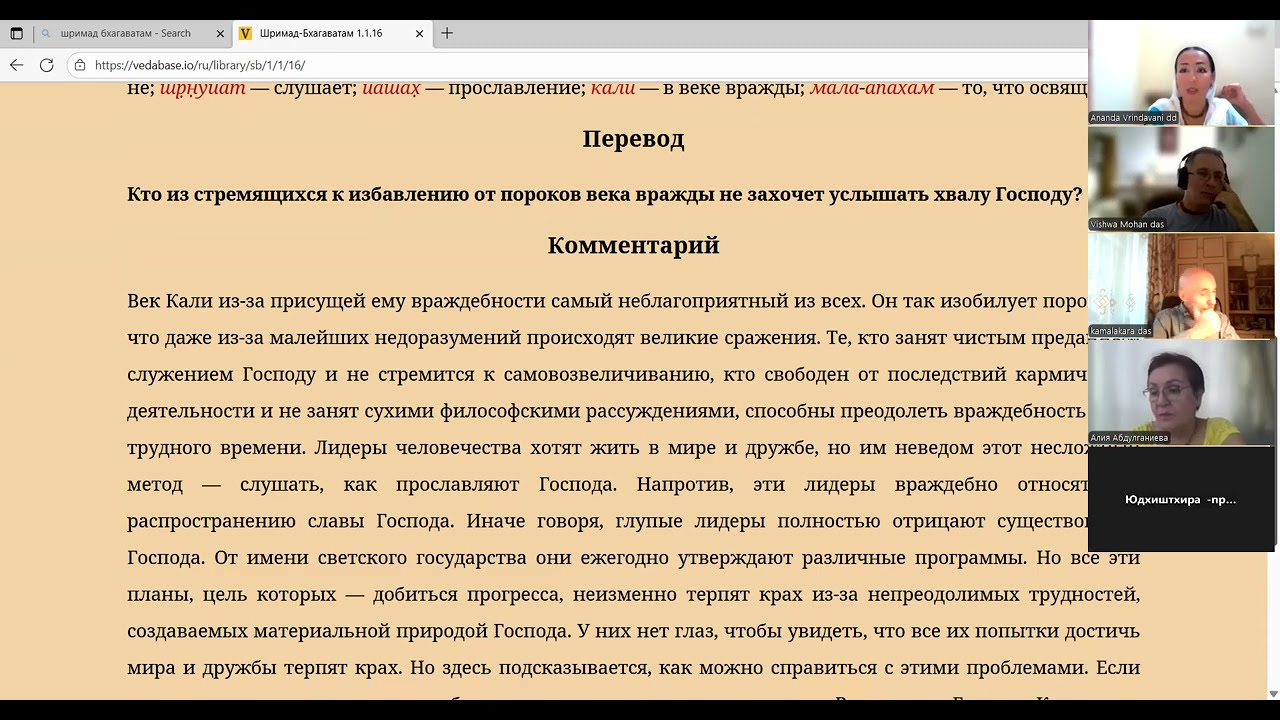Image resolution: width=1280 pixels, height=720 pixels.
Task: Click the Sanskrit word 'кали' link
Action: coord(613,87)
